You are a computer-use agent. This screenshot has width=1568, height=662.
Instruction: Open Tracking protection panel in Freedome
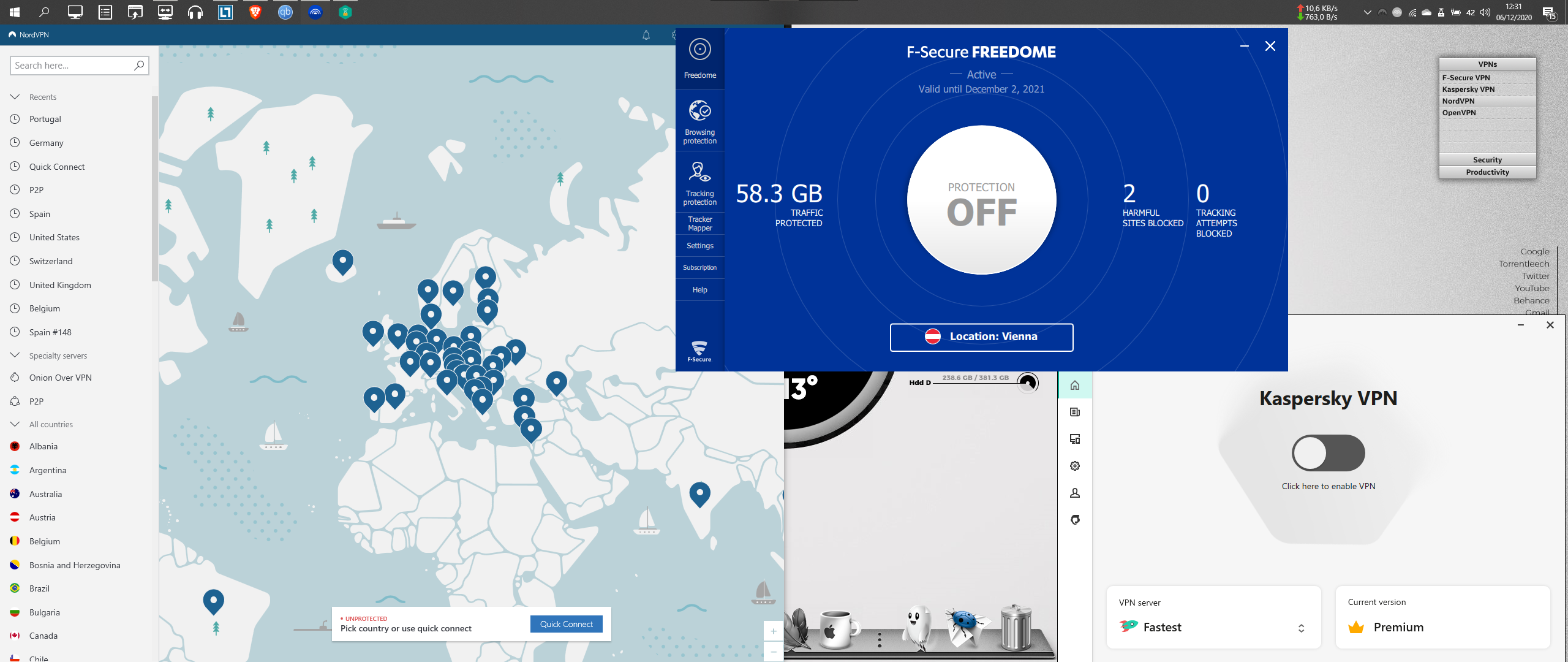click(699, 182)
